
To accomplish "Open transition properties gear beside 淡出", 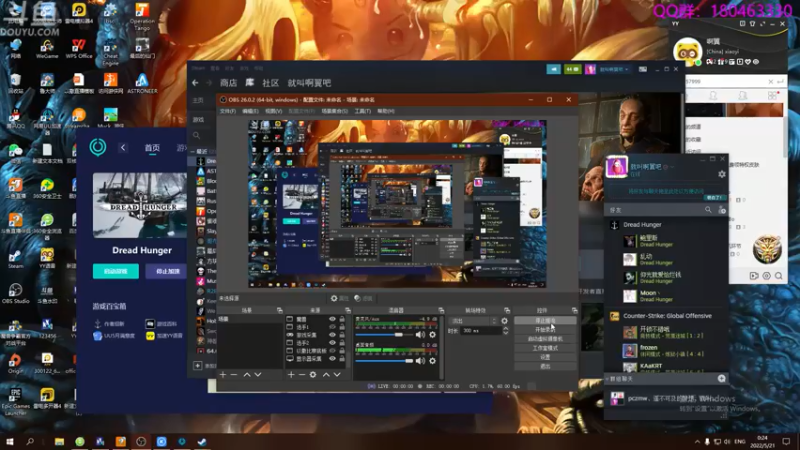I will coord(505,321).
